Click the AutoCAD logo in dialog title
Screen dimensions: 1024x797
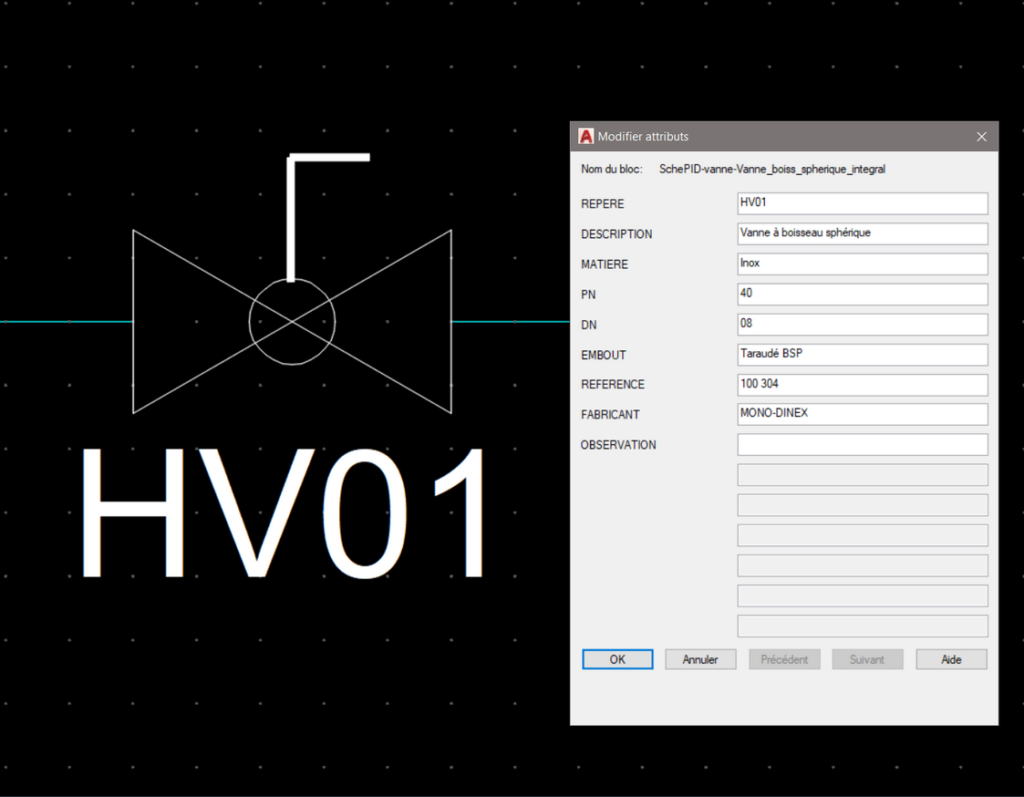coord(586,137)
